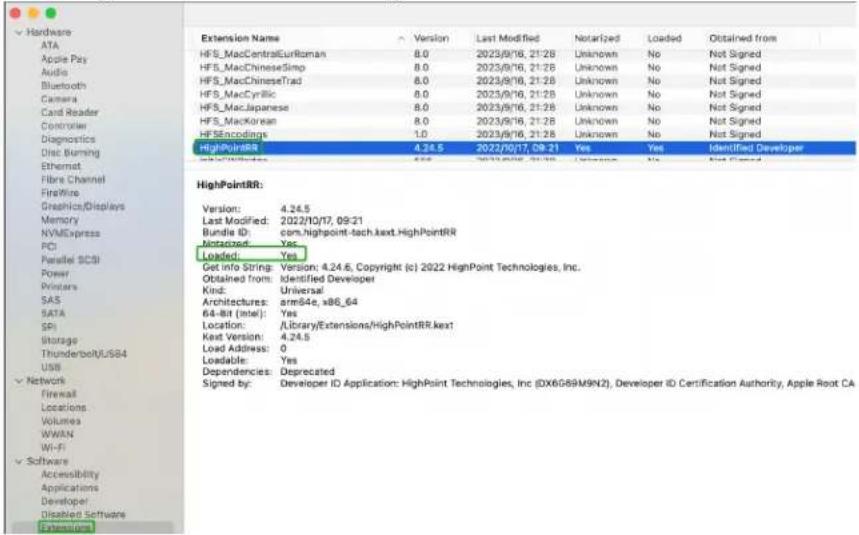This screenshot has width=859, height=535.
Task: Open Disc Burning in the sidebar
Action: 70,153
